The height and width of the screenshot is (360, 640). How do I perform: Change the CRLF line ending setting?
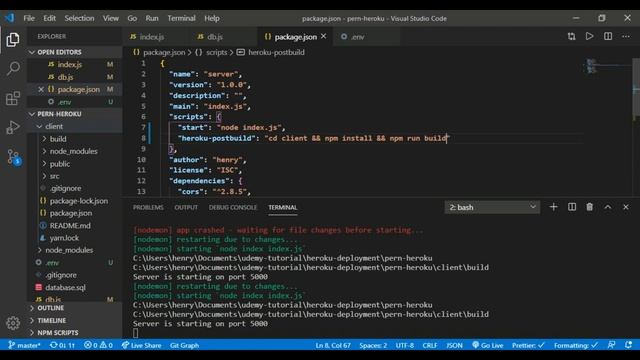pos(430,345)
